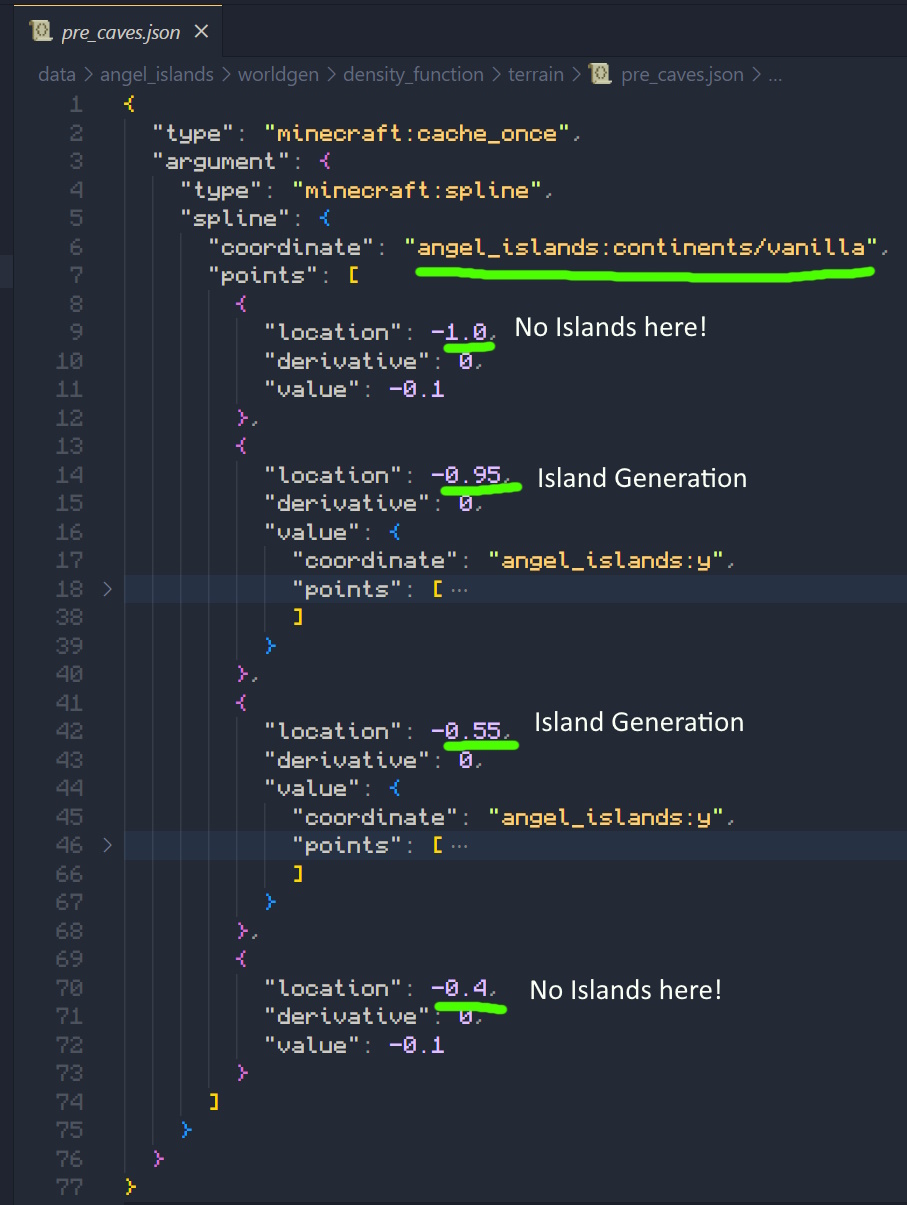The width and height of the screenshot is (907, 1205).
Task: Open the 'worldgen' breadcrumb segment
Action: 279,74
